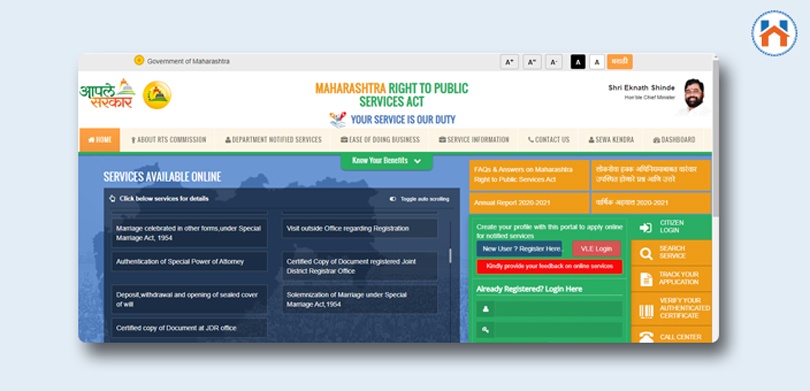Viewport: 810px width, 391px height.
Task: Open Track Your Application document icon
Action: pos(646,279)
